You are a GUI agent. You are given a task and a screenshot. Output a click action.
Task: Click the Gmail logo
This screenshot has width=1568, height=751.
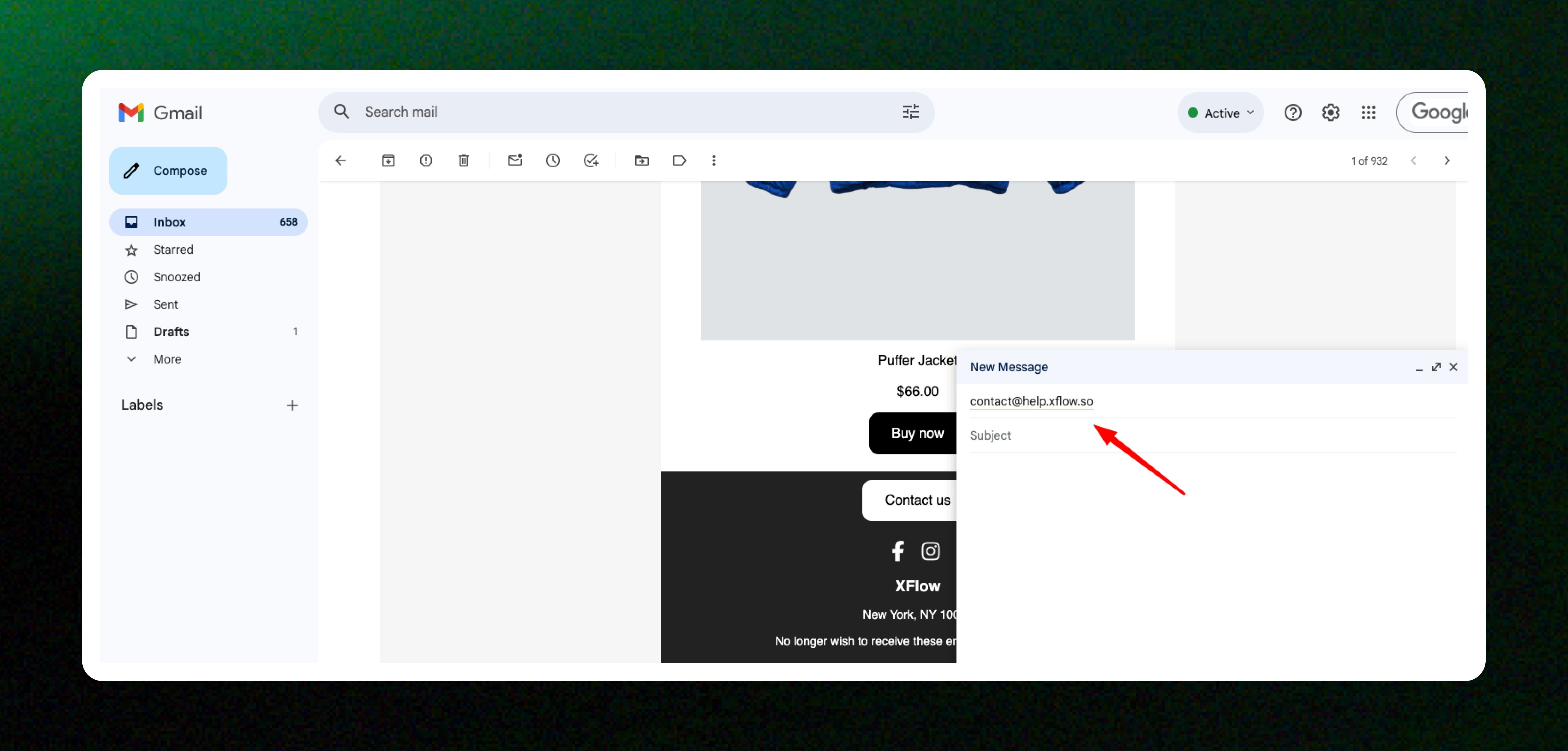coord(160,113)
